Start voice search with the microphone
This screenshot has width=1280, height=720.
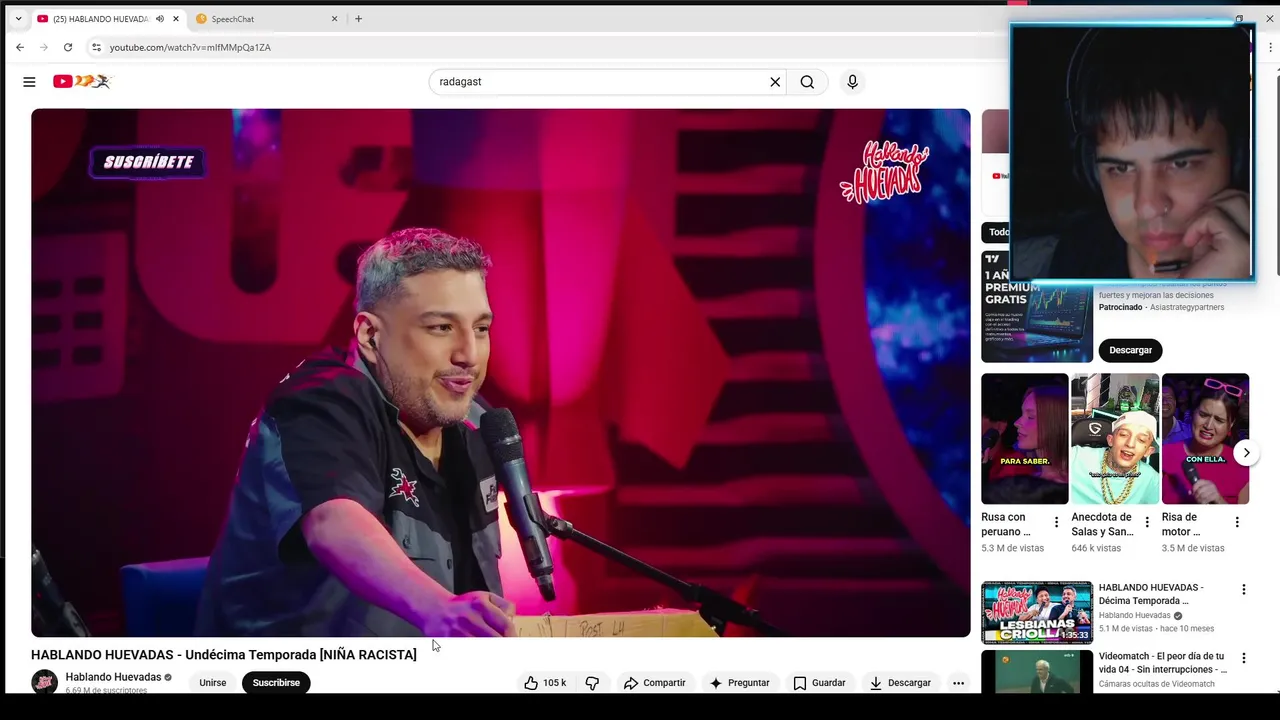[x=852, y=82]
